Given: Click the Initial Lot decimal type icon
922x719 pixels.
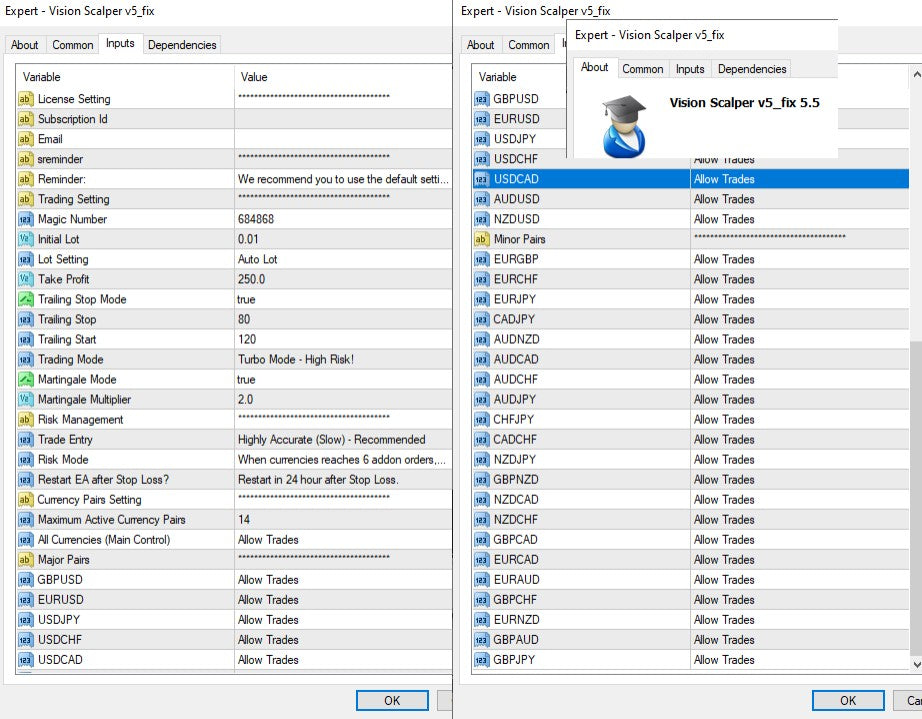Looking at the screenshot, I should 25,239.
